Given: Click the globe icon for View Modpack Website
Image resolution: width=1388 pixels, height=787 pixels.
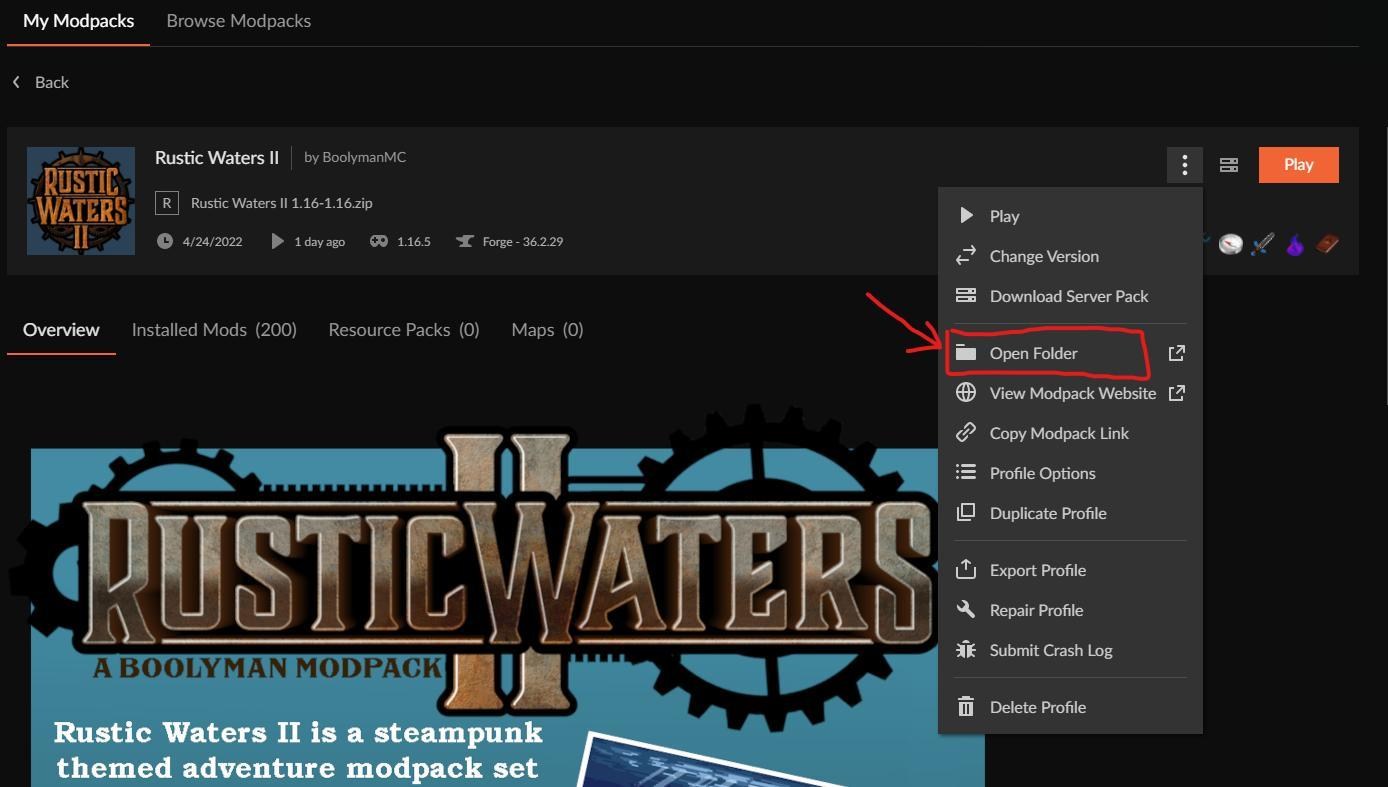Looking at the screenshot, I should (x=966, y=393).
